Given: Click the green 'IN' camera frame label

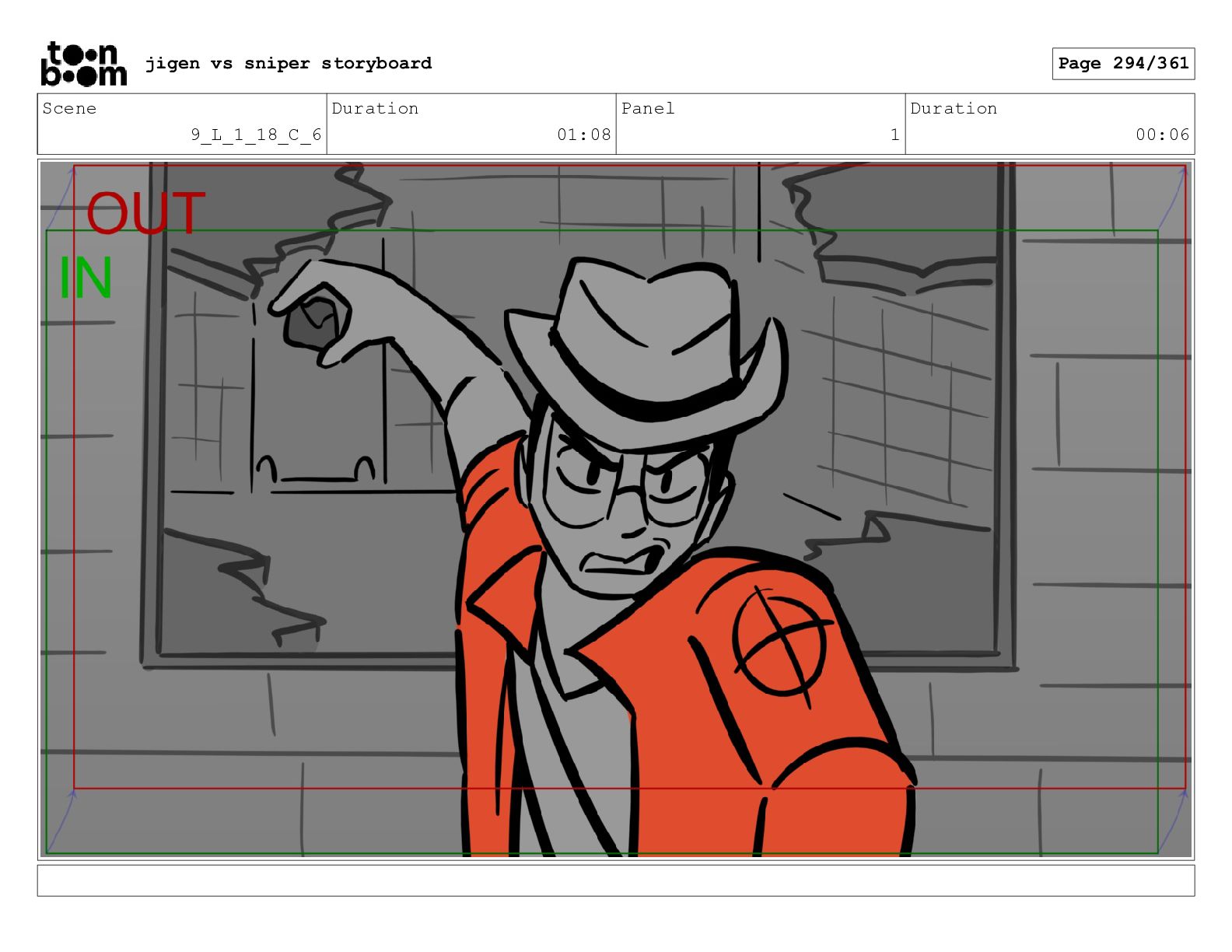Looking at the screenshot, I should [86, 278].
